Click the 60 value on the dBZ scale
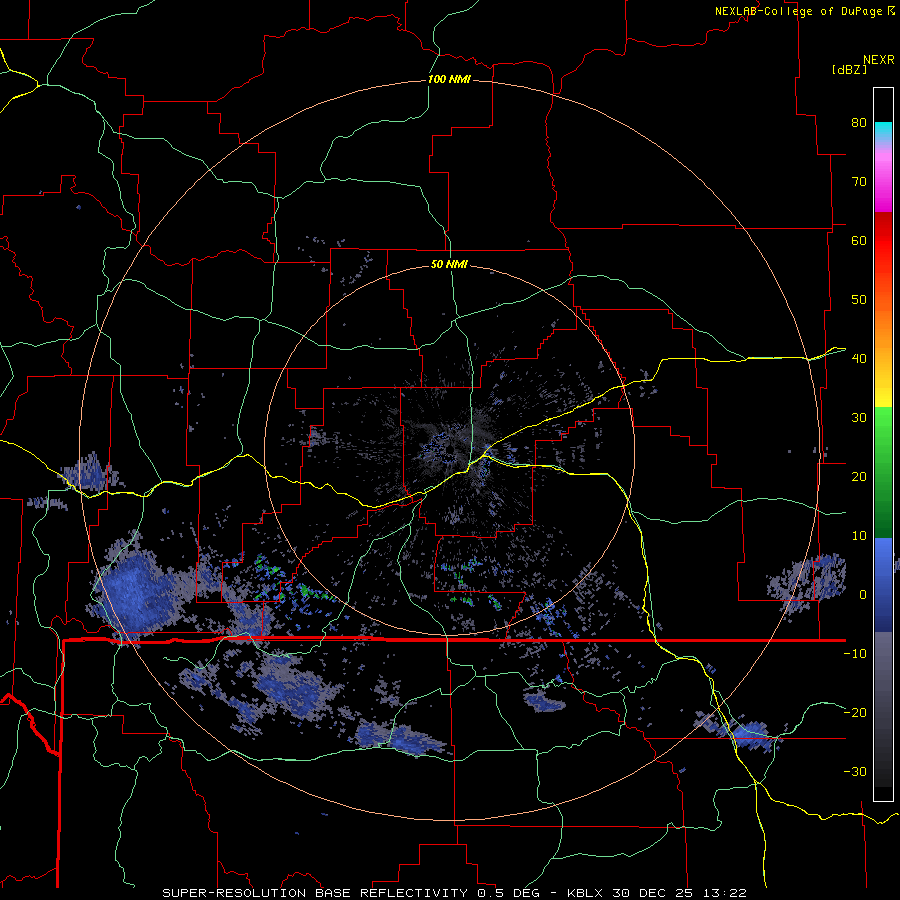The image size is (900, 900). coord(859,240)
